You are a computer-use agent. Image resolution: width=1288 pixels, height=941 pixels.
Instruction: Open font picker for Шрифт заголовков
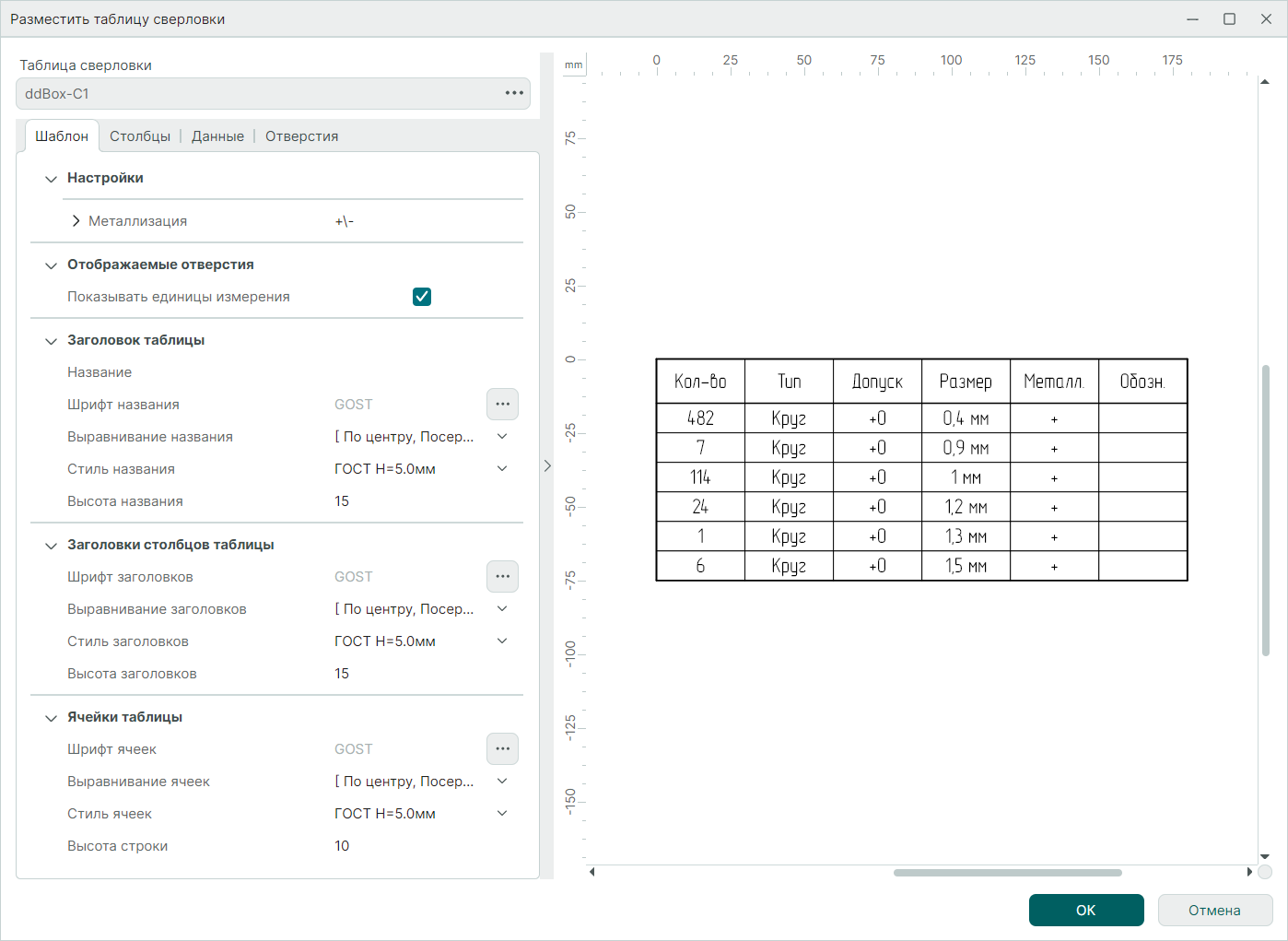point(502,576)
